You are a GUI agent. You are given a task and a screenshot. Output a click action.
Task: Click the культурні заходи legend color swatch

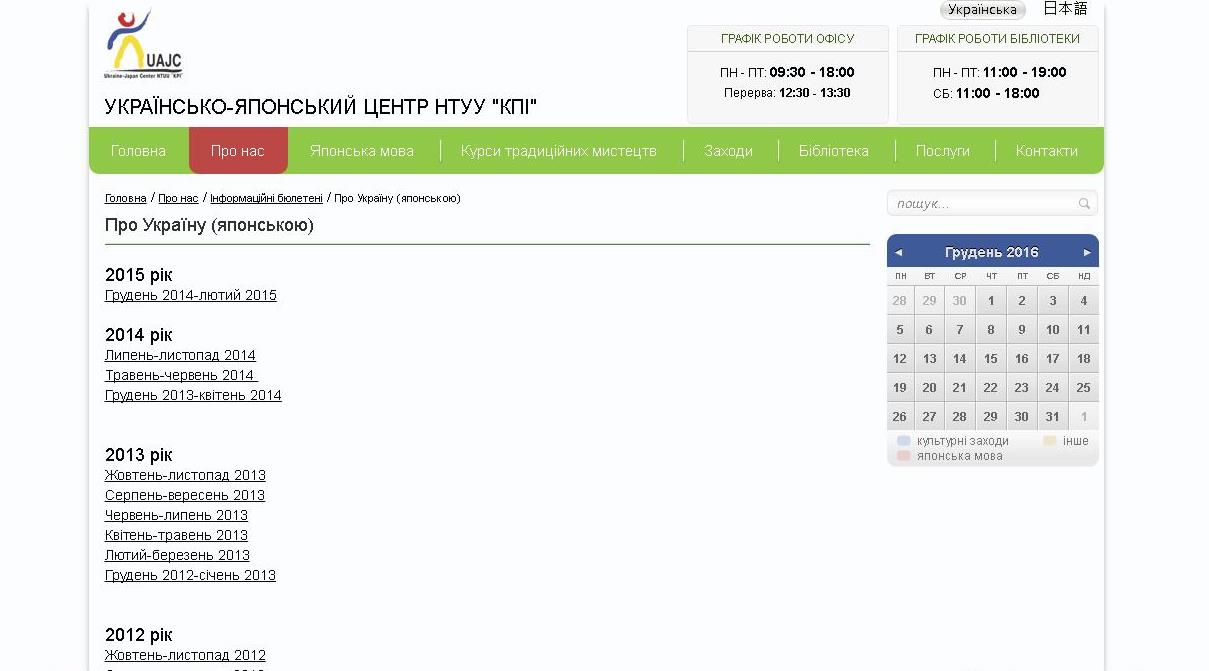(x=904, y=441)
